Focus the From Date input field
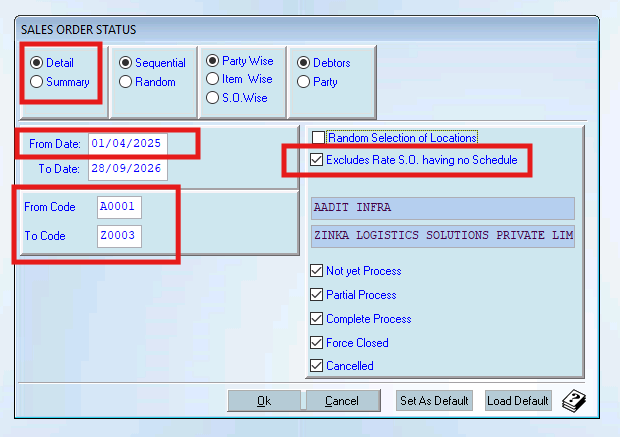The image size is (620, 437). pos(128,144)
